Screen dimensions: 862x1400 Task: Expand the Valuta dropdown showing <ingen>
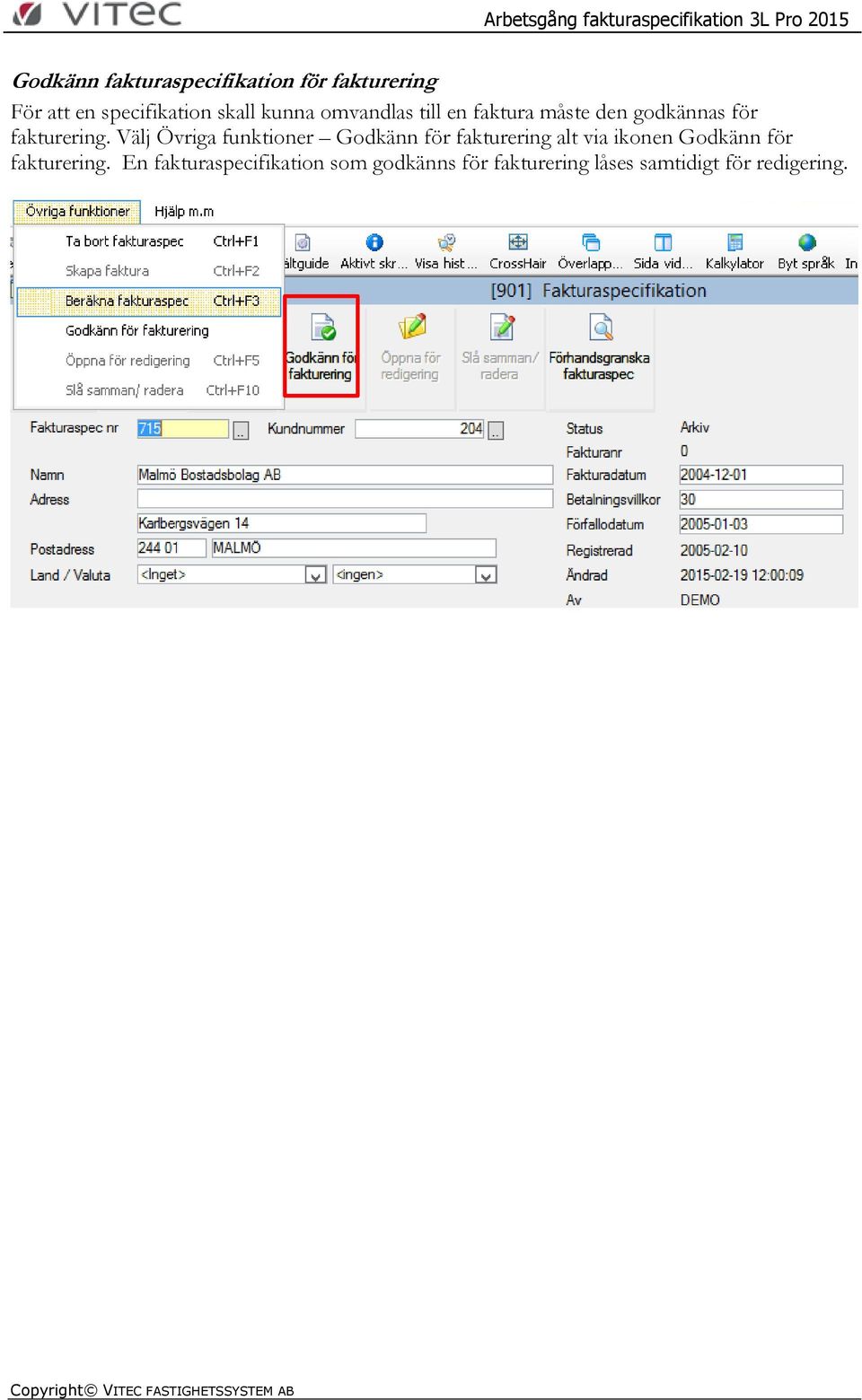486,574
